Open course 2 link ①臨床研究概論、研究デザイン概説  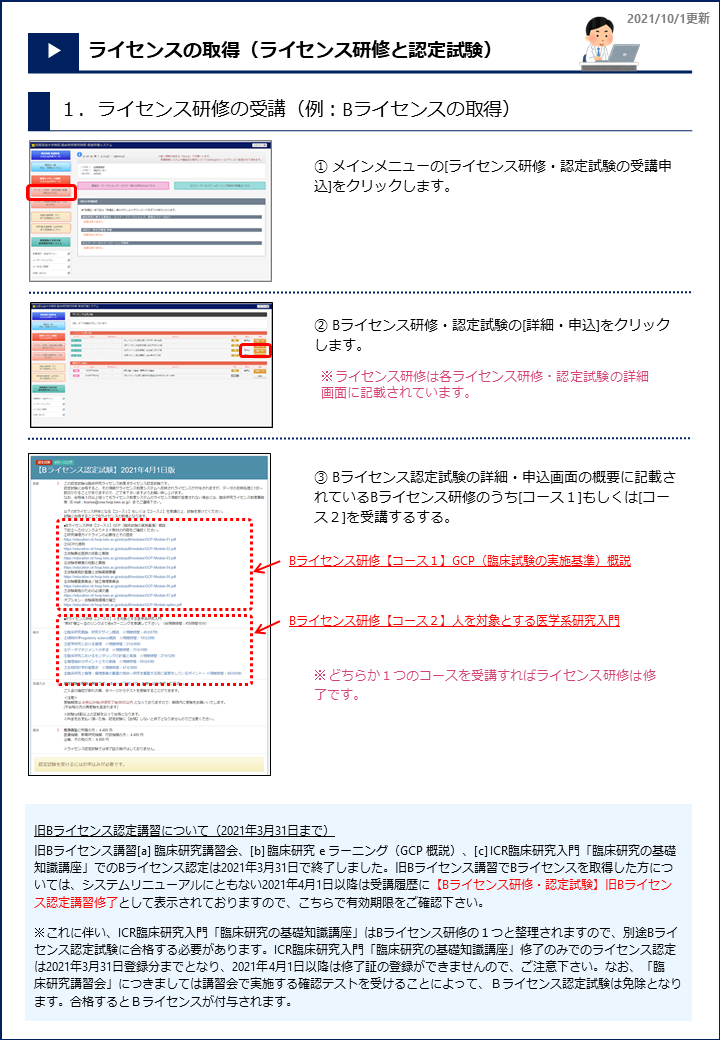[111, 632]
